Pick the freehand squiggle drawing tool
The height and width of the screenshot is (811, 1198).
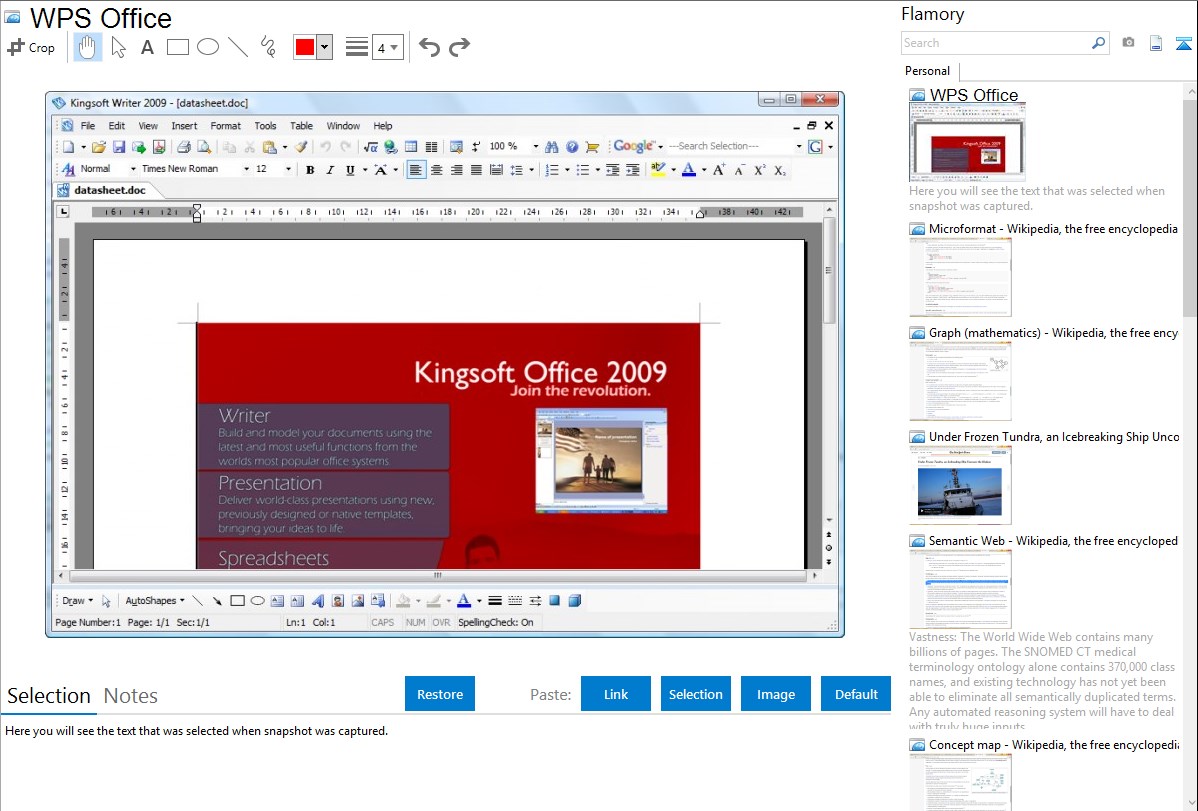[268, 47]
